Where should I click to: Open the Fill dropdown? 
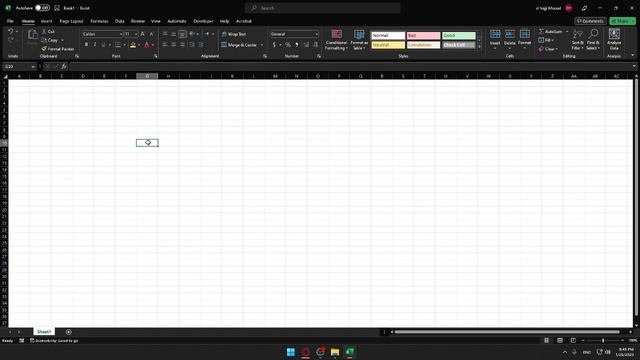click(546, 40)
